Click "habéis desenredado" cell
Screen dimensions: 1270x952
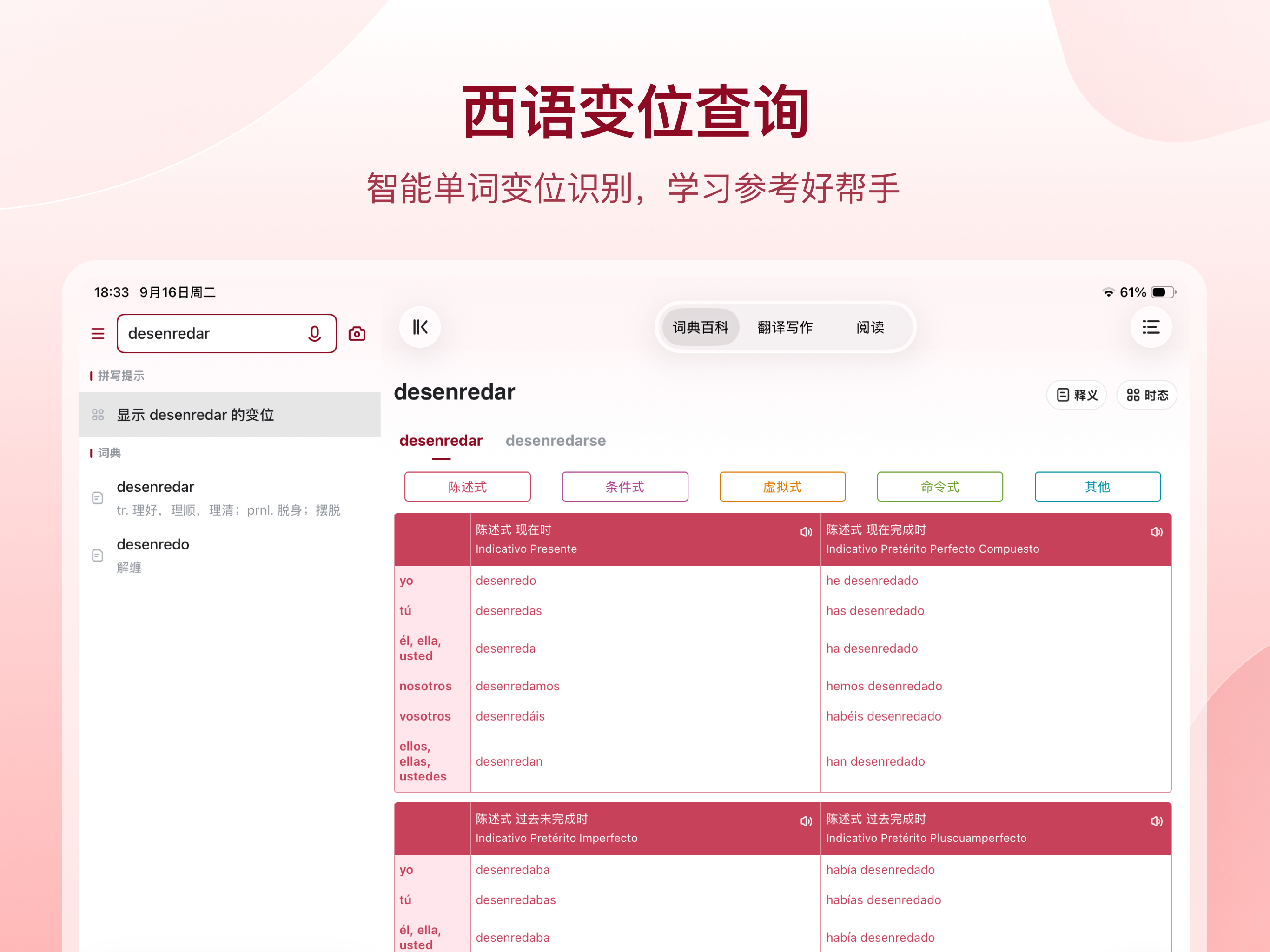click(x=884, y=716)
